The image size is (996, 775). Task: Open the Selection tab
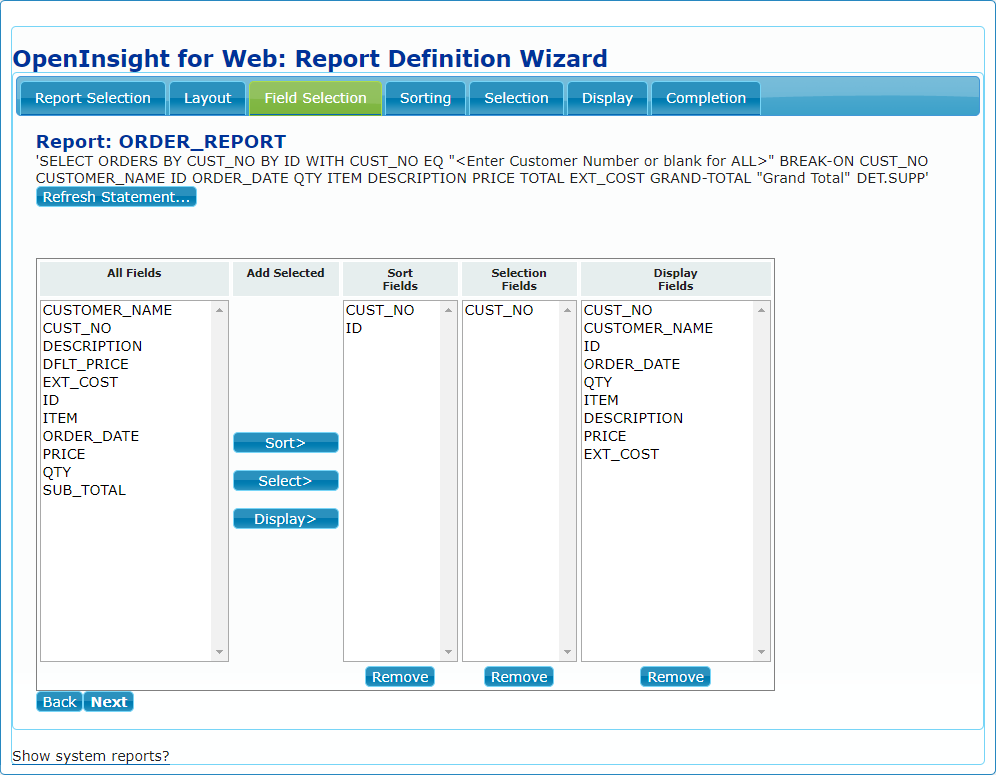click(x=516, y=98)
